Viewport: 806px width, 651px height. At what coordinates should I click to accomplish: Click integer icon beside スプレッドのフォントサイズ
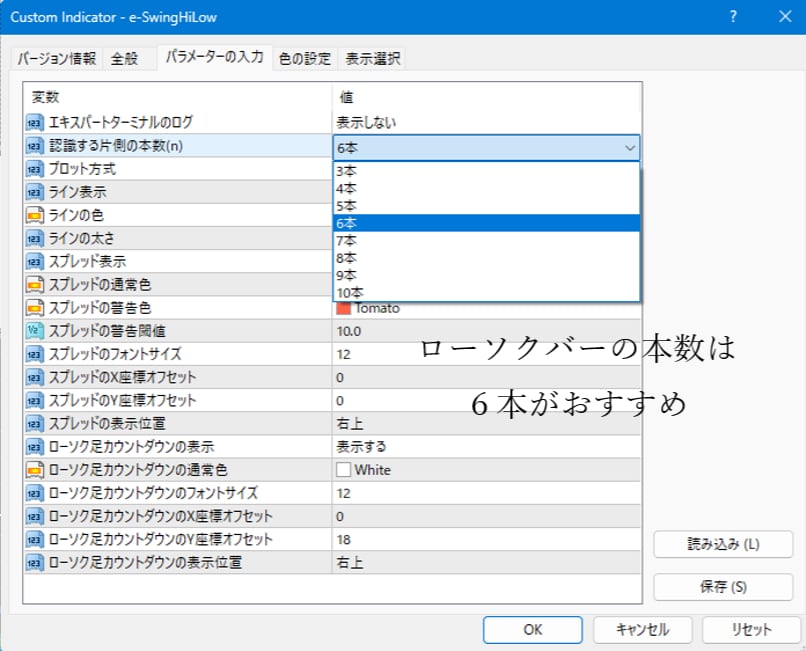click(34, 354)
